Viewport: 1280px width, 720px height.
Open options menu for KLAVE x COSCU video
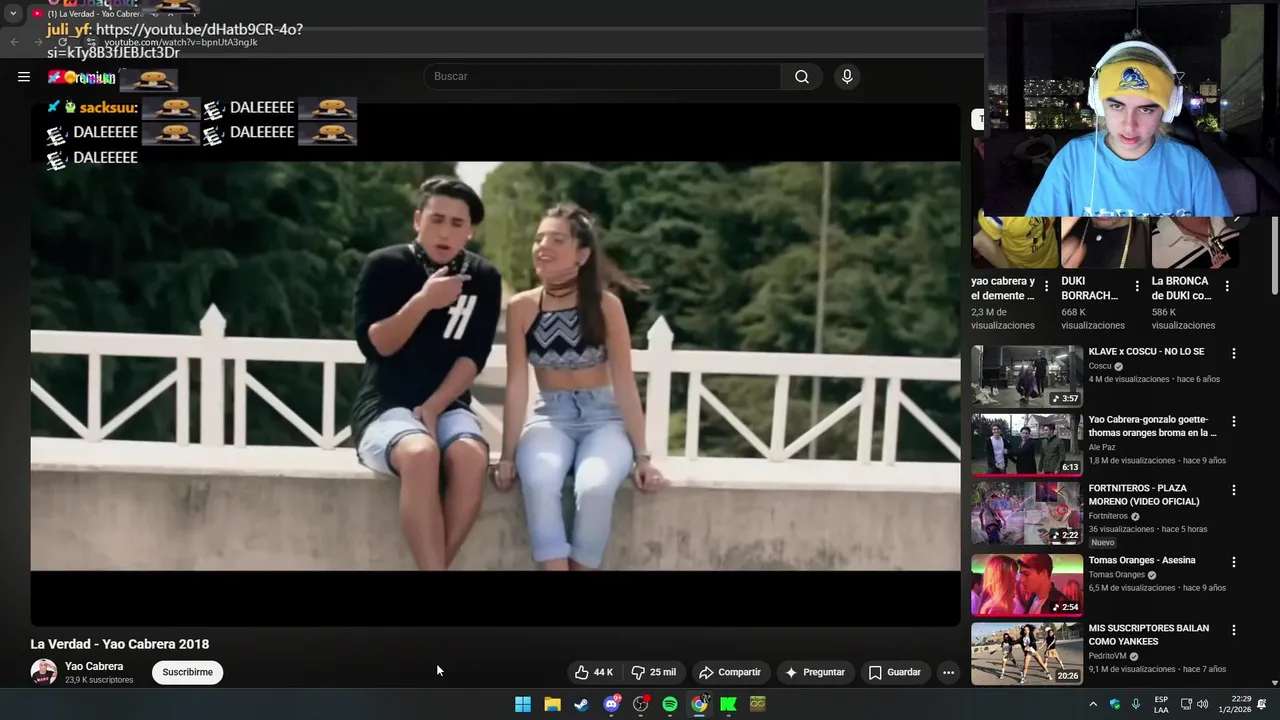[x=1234, y=353]
